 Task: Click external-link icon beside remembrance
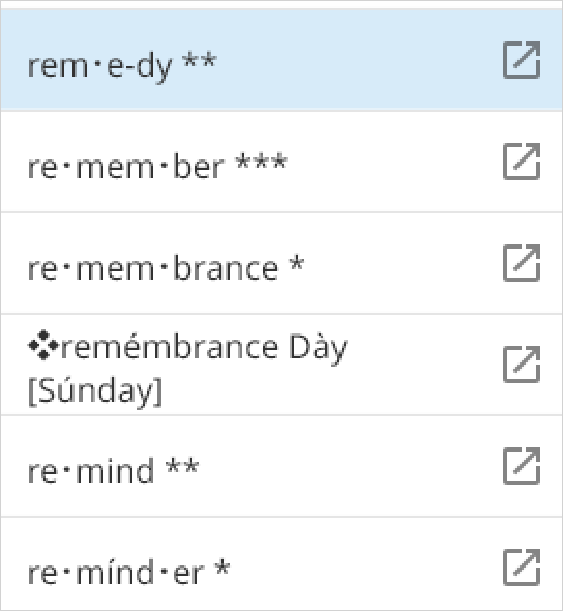[x=522, y=263]
